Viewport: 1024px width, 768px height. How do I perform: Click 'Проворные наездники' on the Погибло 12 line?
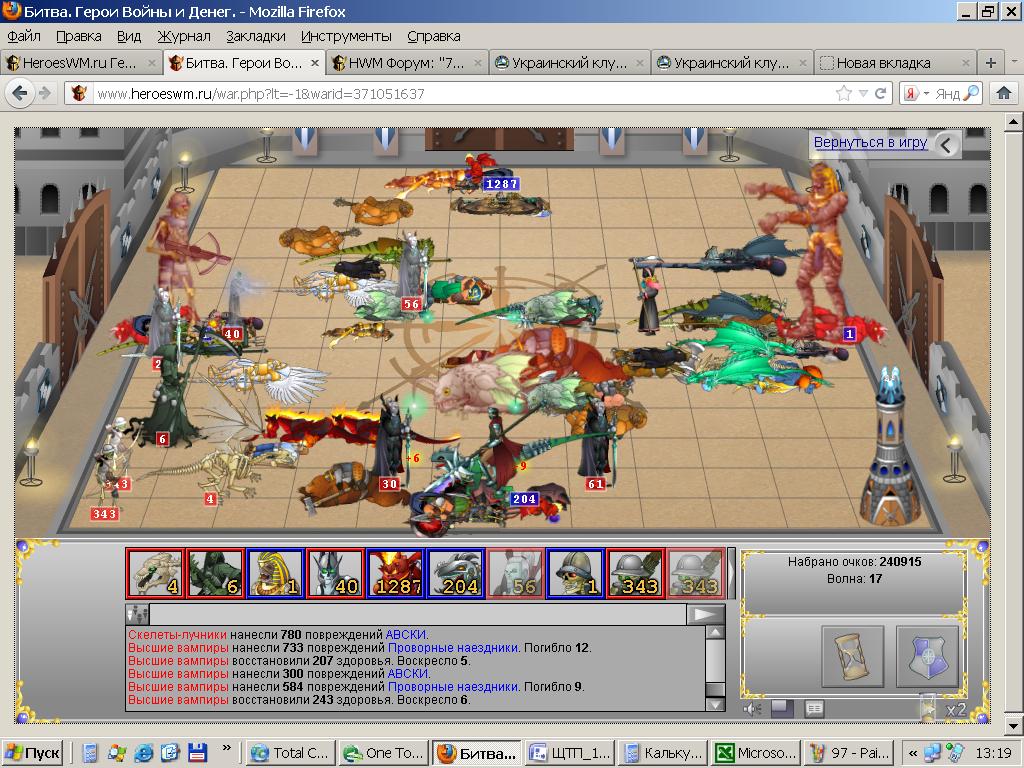[453, 648]
